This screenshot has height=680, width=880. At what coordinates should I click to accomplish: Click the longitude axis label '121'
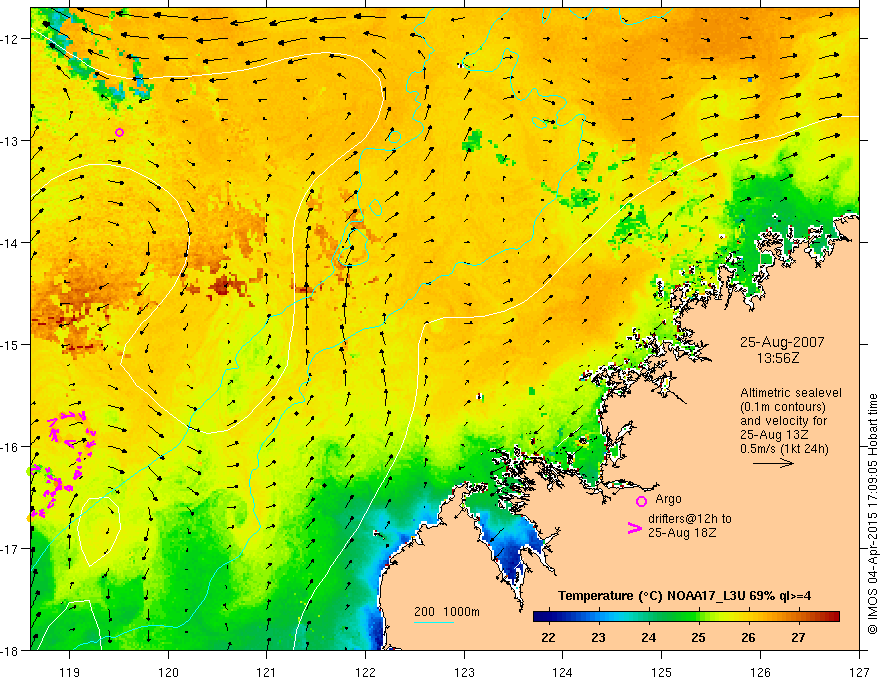click(267, 672)
